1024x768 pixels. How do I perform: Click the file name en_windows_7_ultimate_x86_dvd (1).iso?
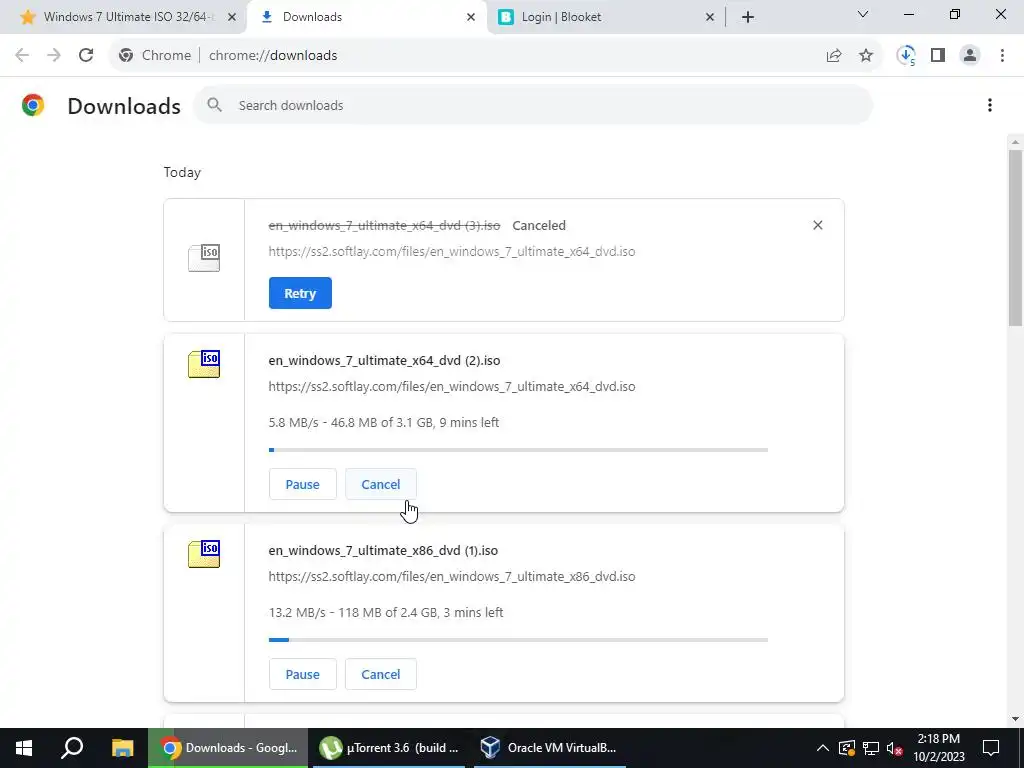point(383,551)
